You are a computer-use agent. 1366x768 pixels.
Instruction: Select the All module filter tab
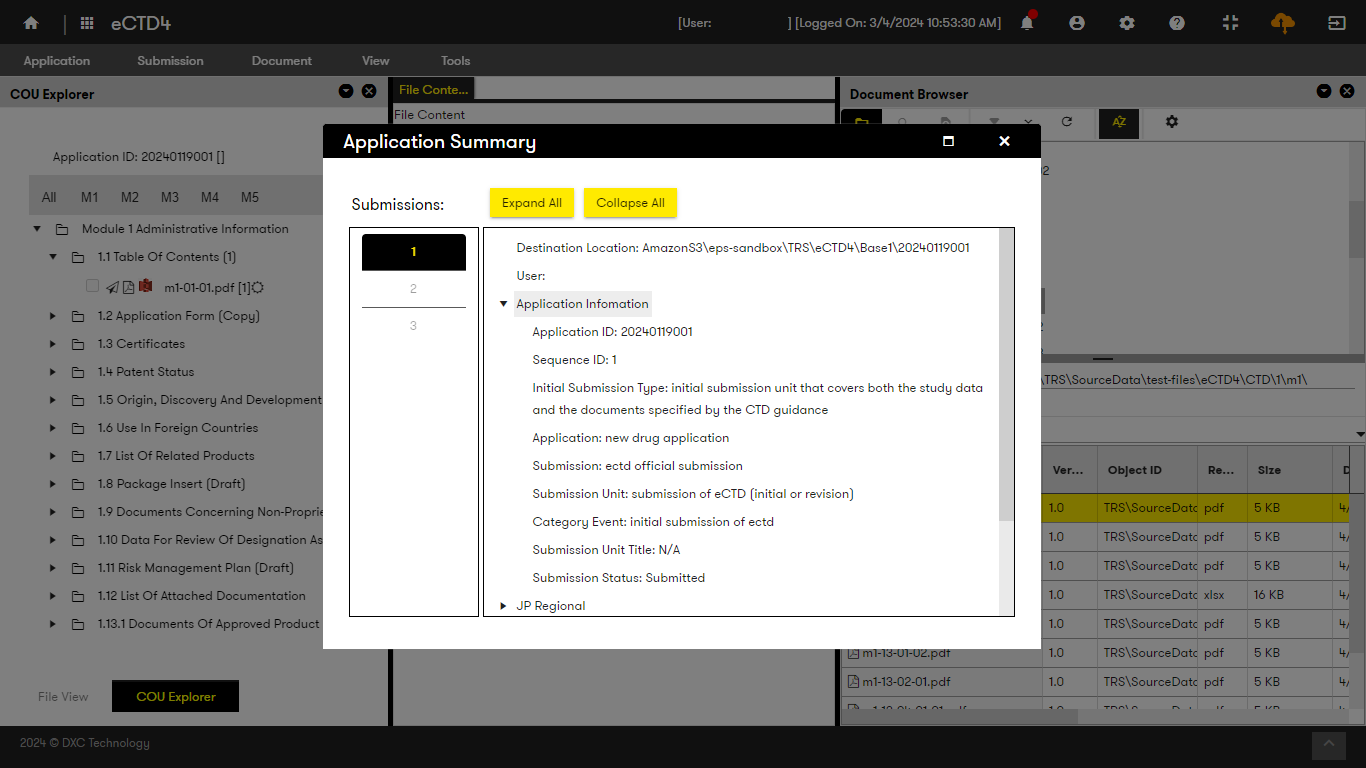(49, 197)
